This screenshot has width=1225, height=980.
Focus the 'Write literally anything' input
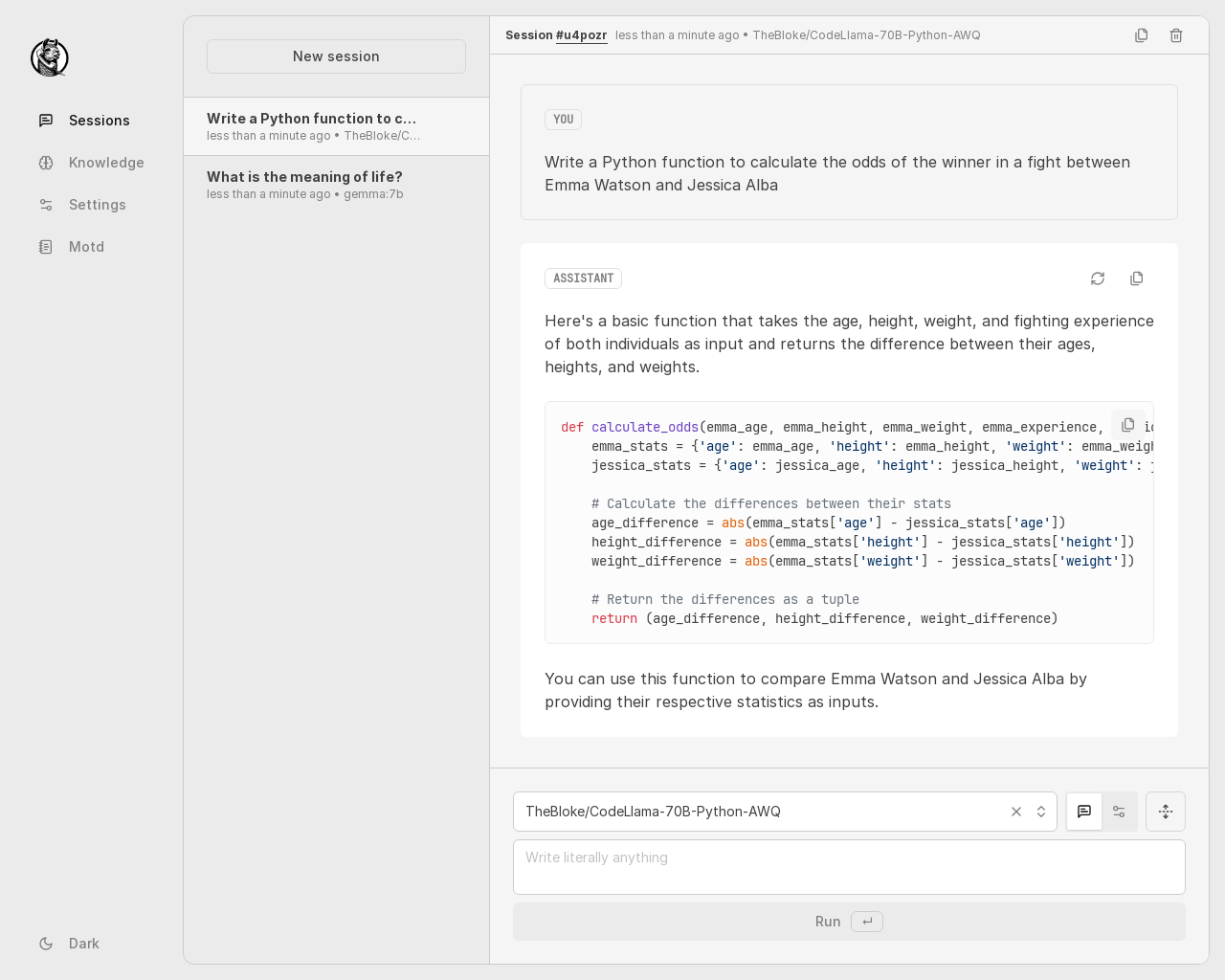click(849, 867)
